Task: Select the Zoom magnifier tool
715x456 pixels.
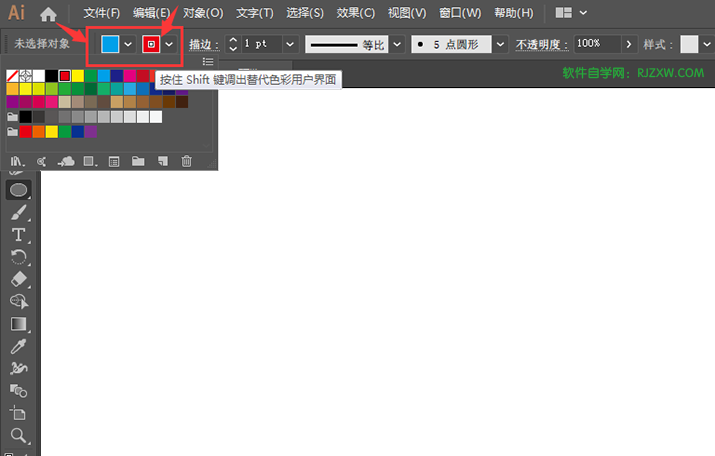Action: [19, 435]
